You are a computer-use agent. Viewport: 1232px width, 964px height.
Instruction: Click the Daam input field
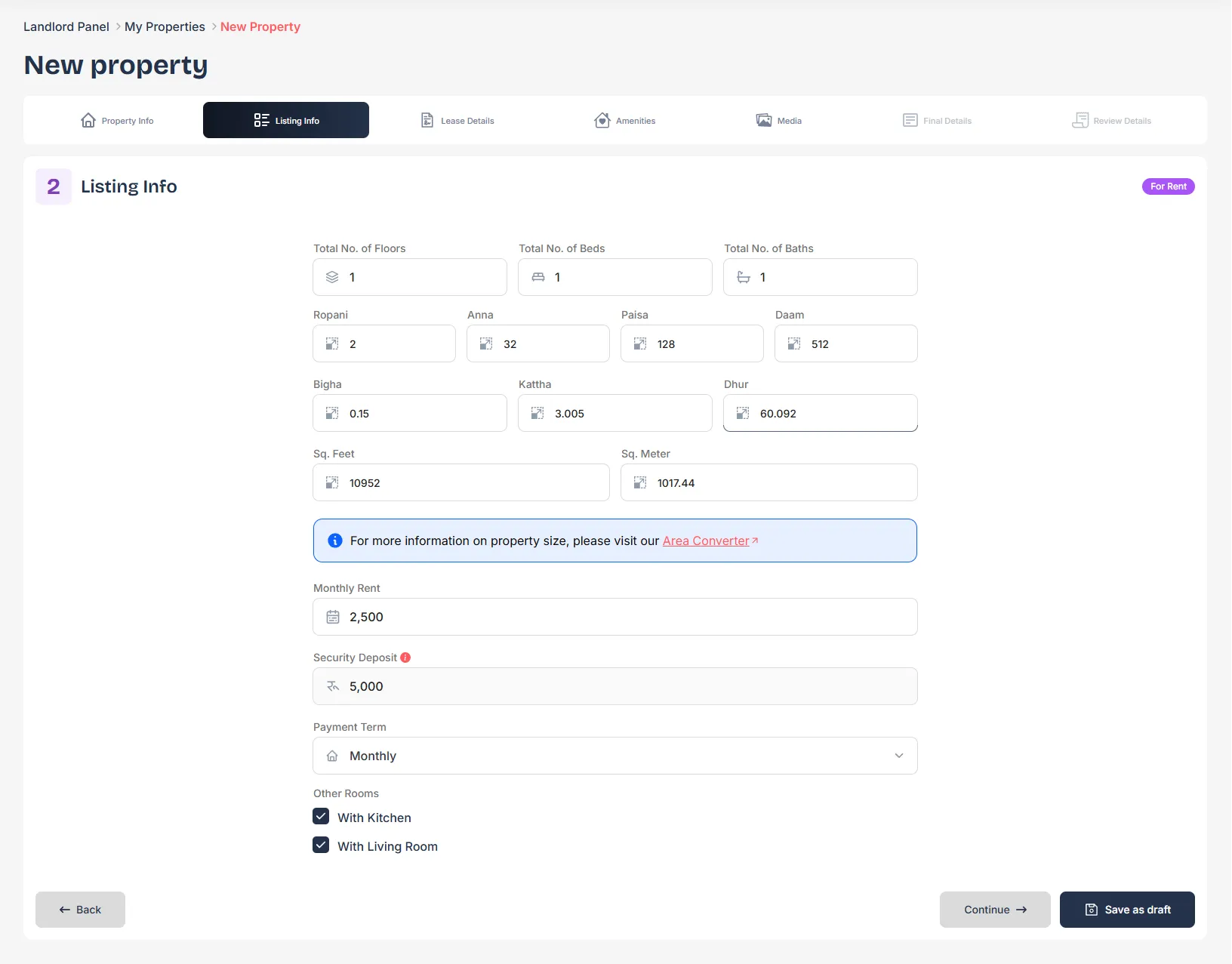pos(846,343)
